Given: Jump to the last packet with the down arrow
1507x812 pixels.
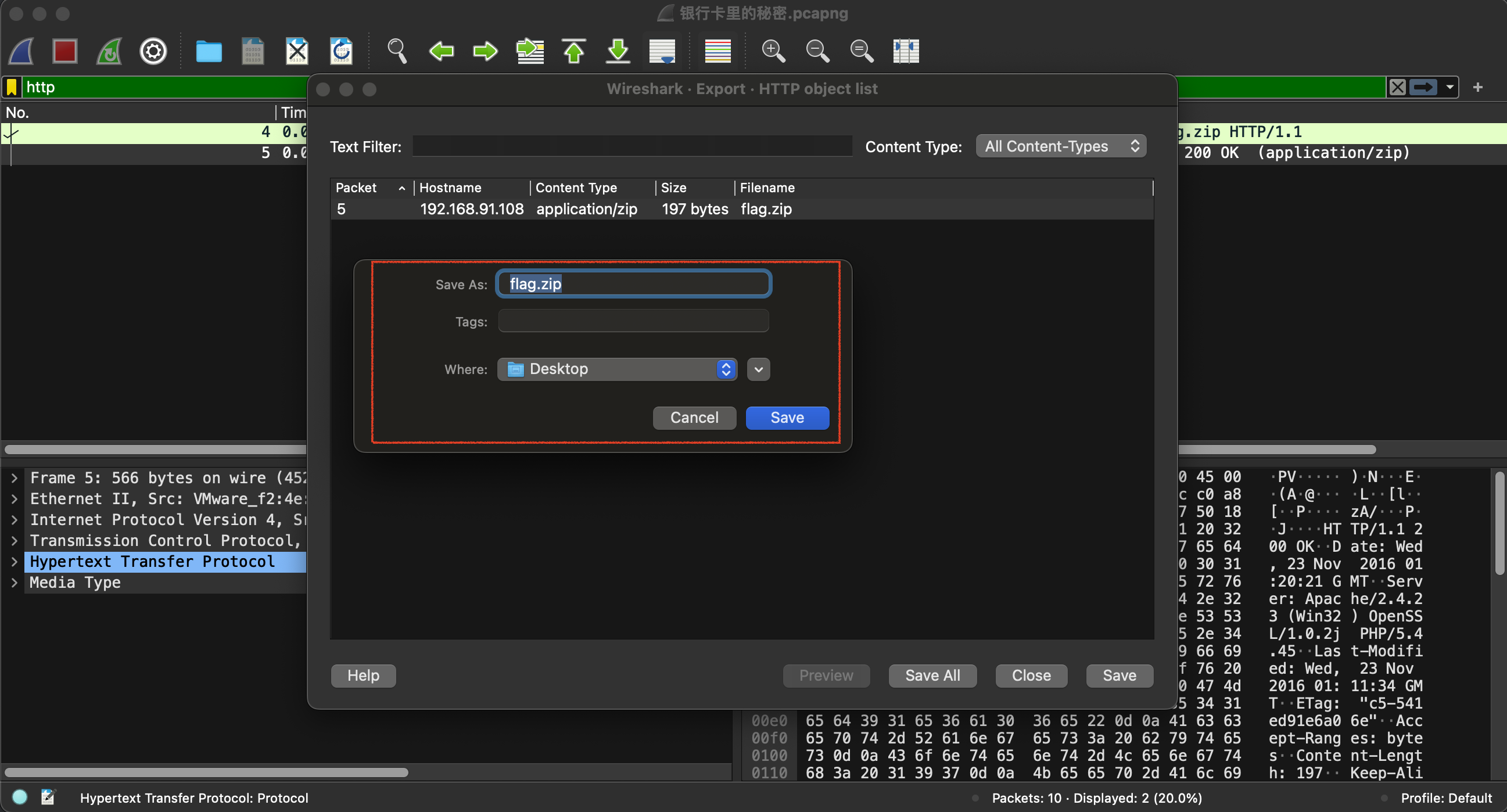Looking at the screenshot, I should click(618, 52).
